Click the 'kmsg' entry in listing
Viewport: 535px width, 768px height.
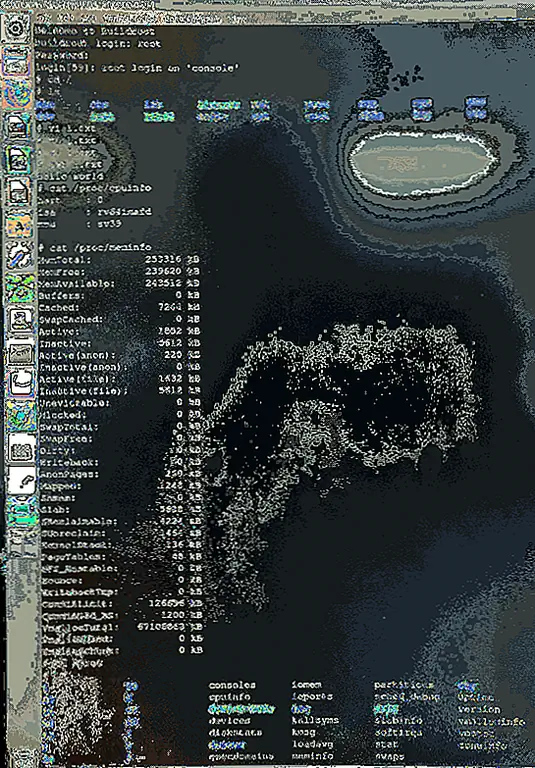(304, 733)
